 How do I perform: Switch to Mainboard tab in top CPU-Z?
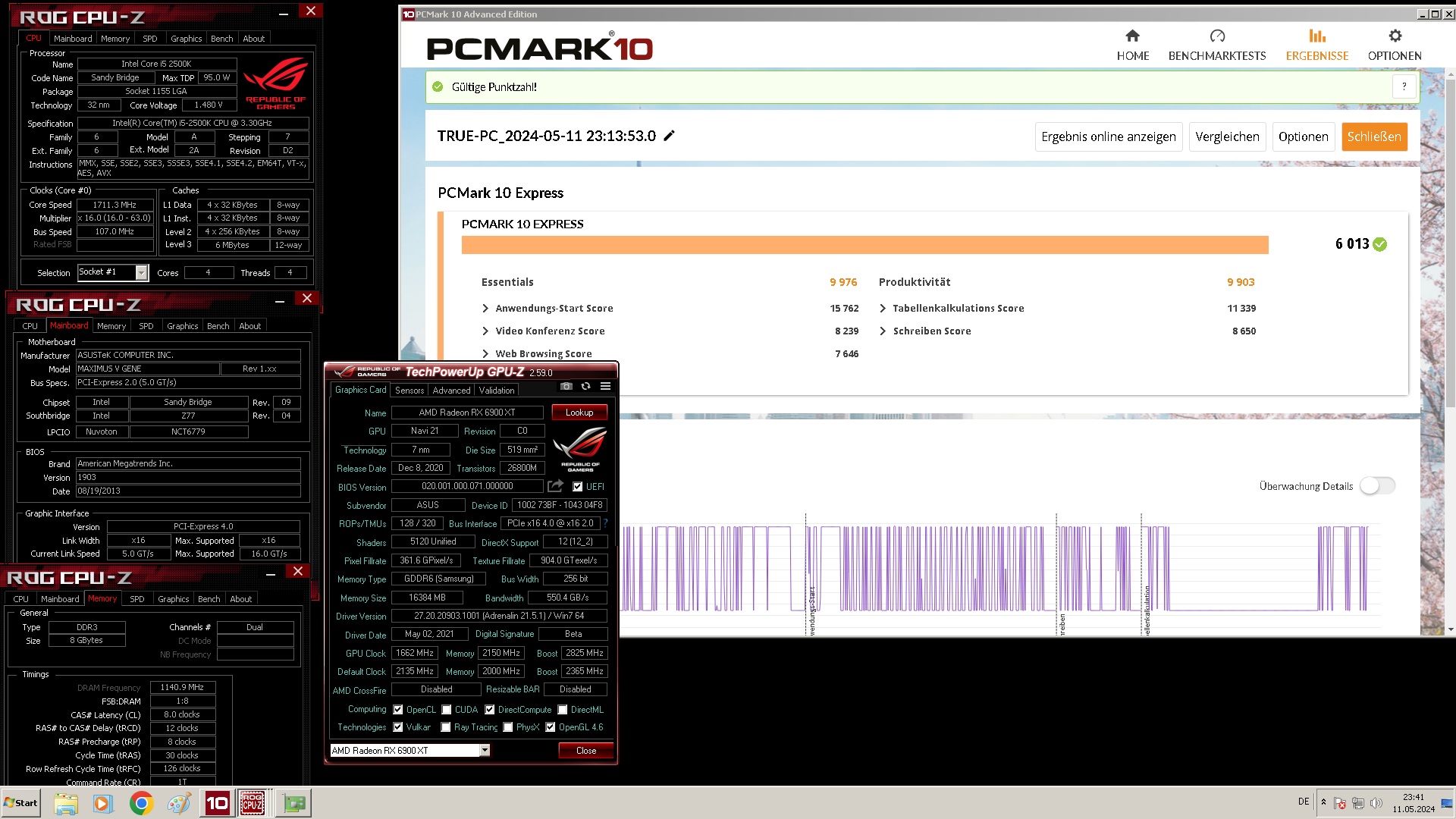73,39
